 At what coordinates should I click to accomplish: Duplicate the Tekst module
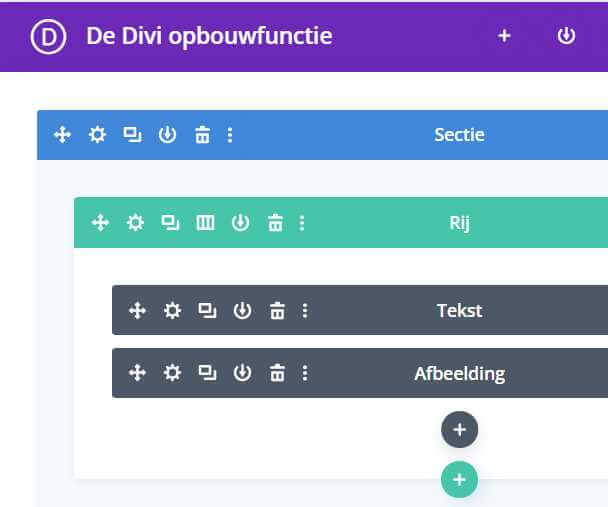[207, 310]
